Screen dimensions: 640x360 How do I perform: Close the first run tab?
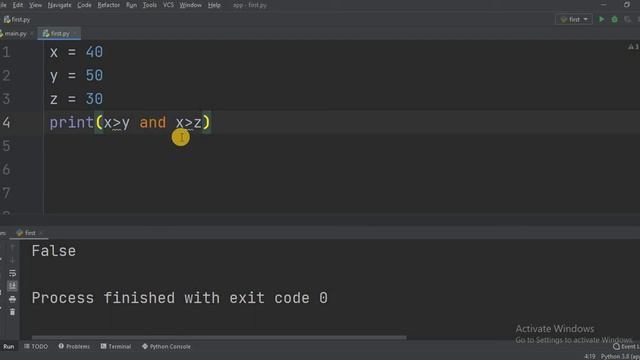(40, 233)
